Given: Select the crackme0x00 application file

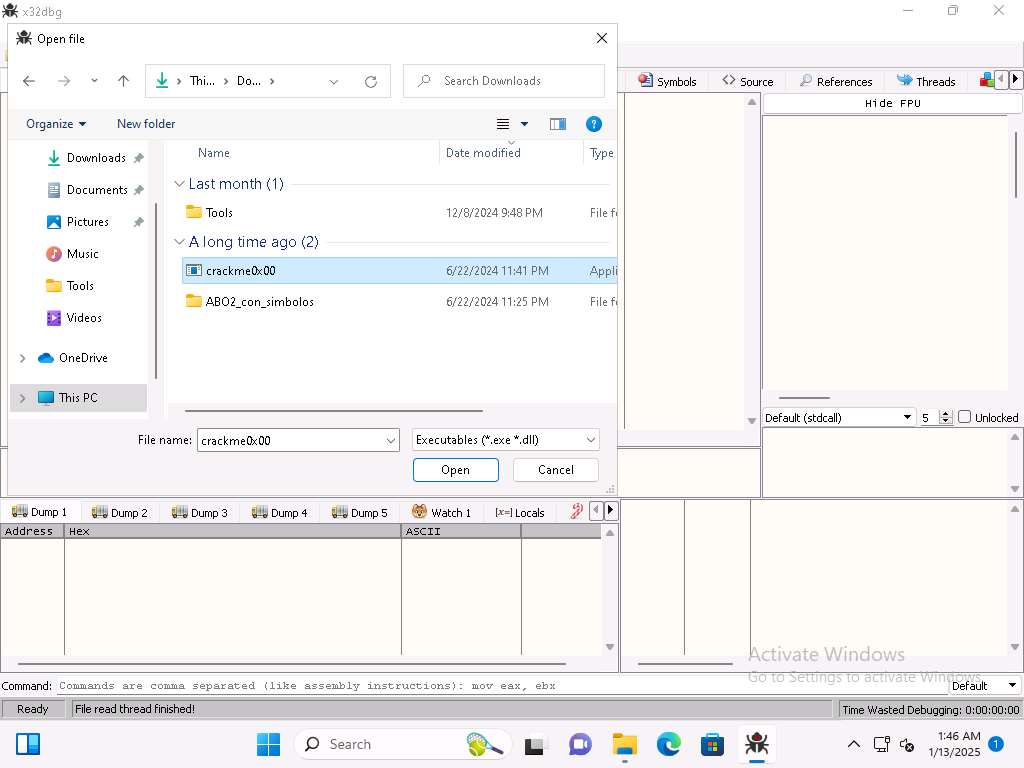Looking at the screenshot, I should tap(241, 270).
